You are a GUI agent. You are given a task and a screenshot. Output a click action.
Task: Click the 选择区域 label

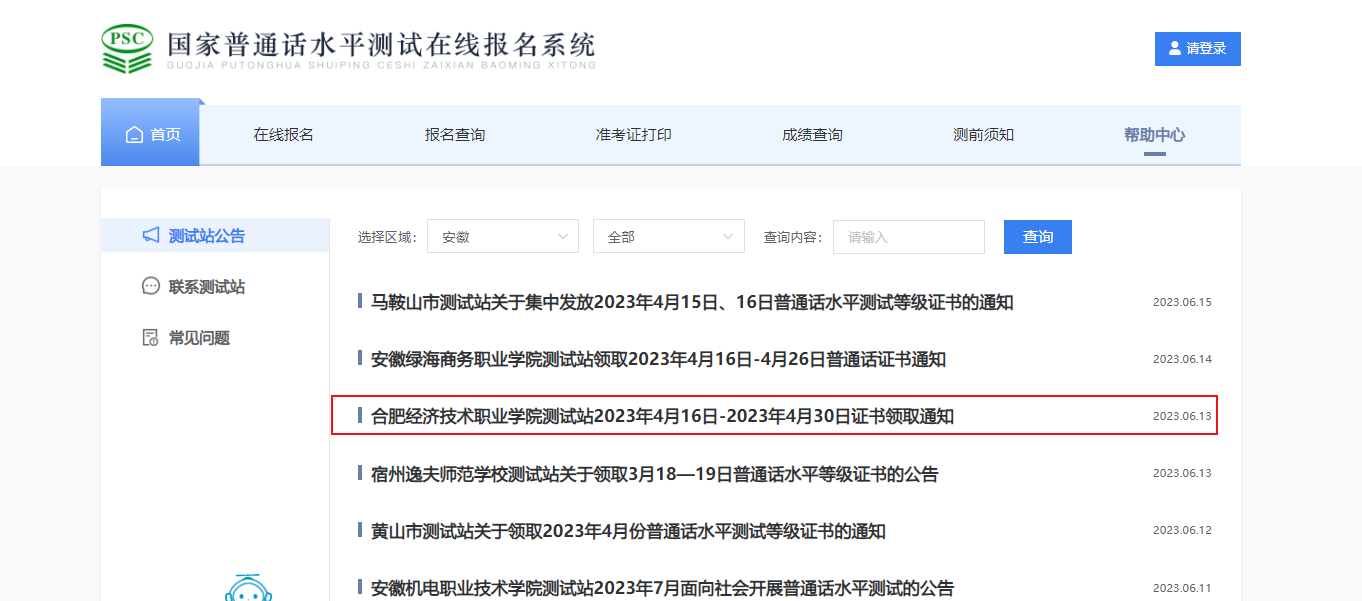[x=387, y=237]
